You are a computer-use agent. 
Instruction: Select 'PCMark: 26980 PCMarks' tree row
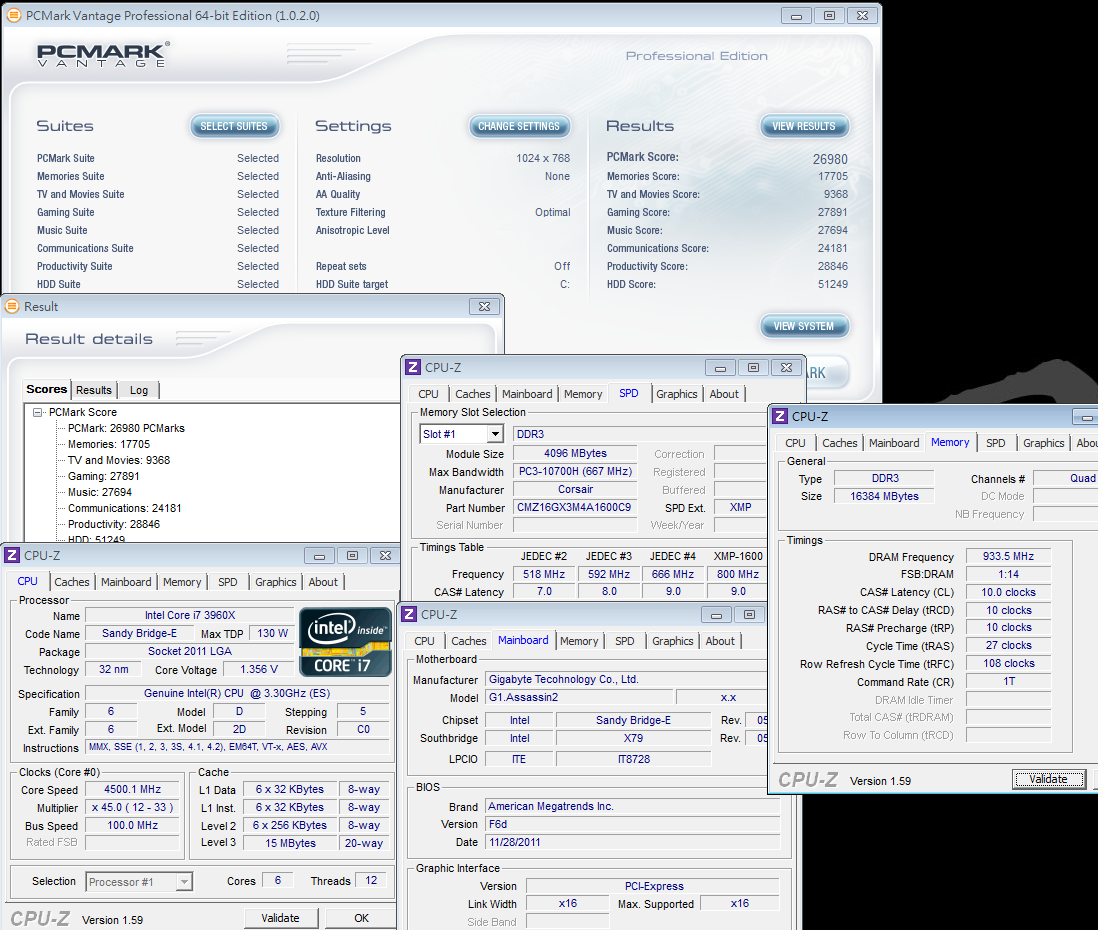point(126,428)
